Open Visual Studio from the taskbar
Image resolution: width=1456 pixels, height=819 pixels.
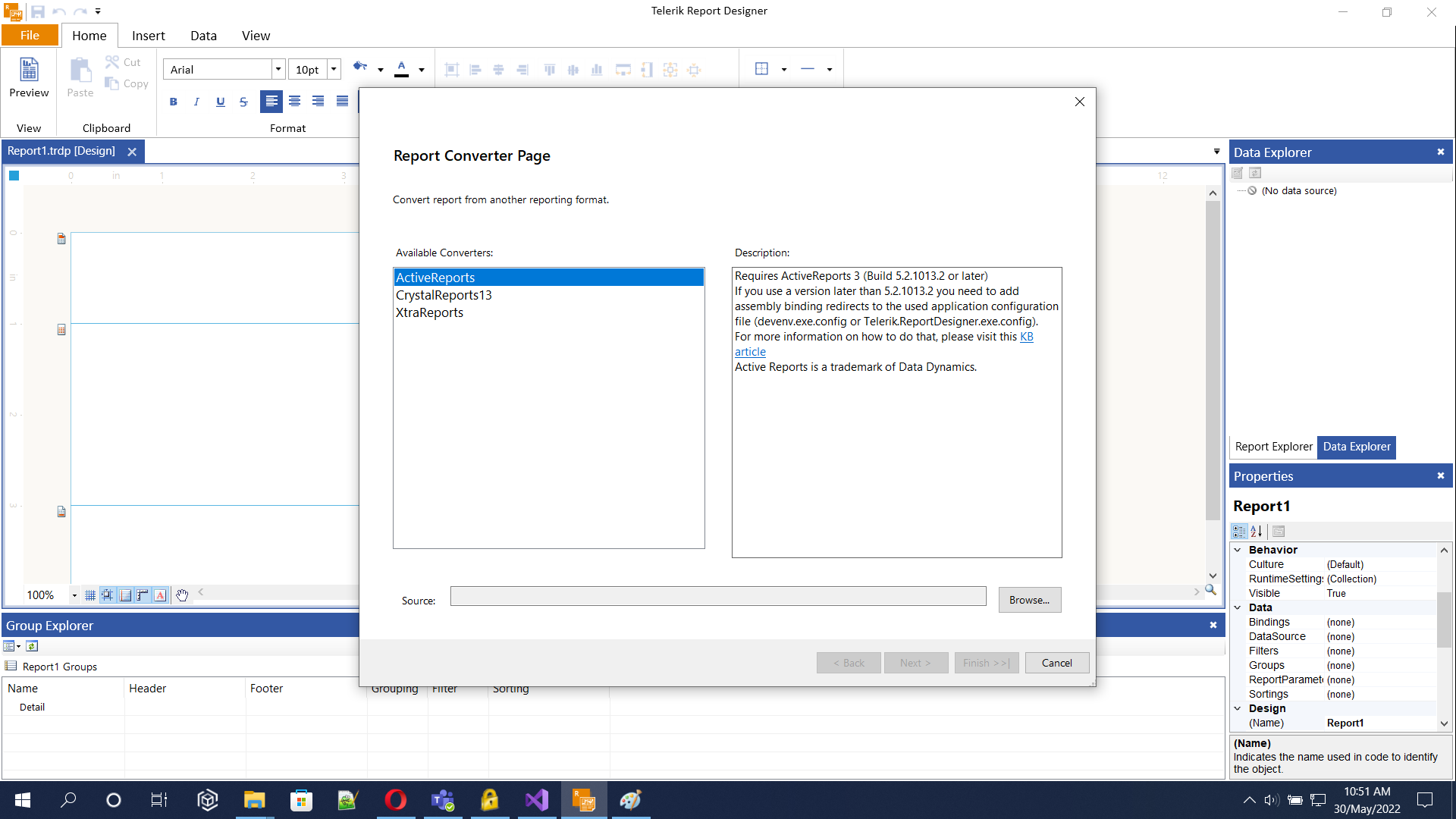pyautogui.click(x=537, y=800)
